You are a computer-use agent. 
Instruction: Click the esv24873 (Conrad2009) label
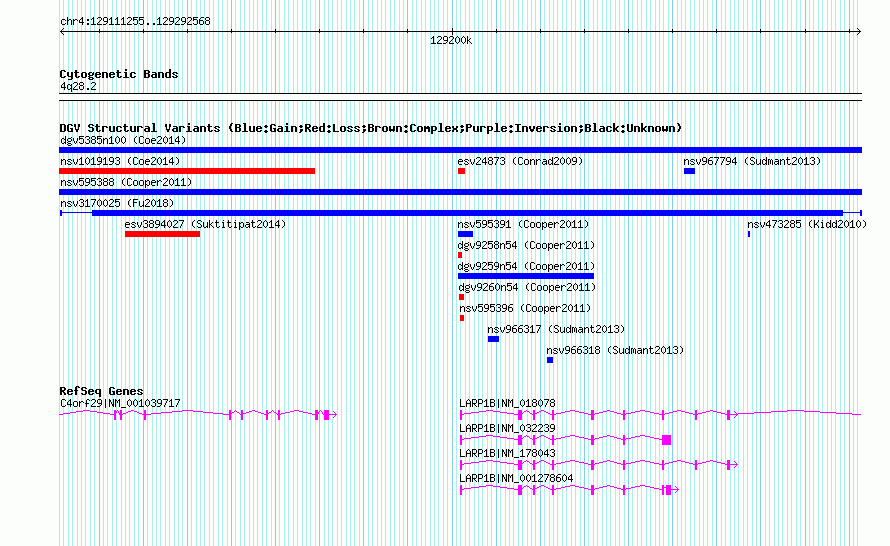(520, 161)
